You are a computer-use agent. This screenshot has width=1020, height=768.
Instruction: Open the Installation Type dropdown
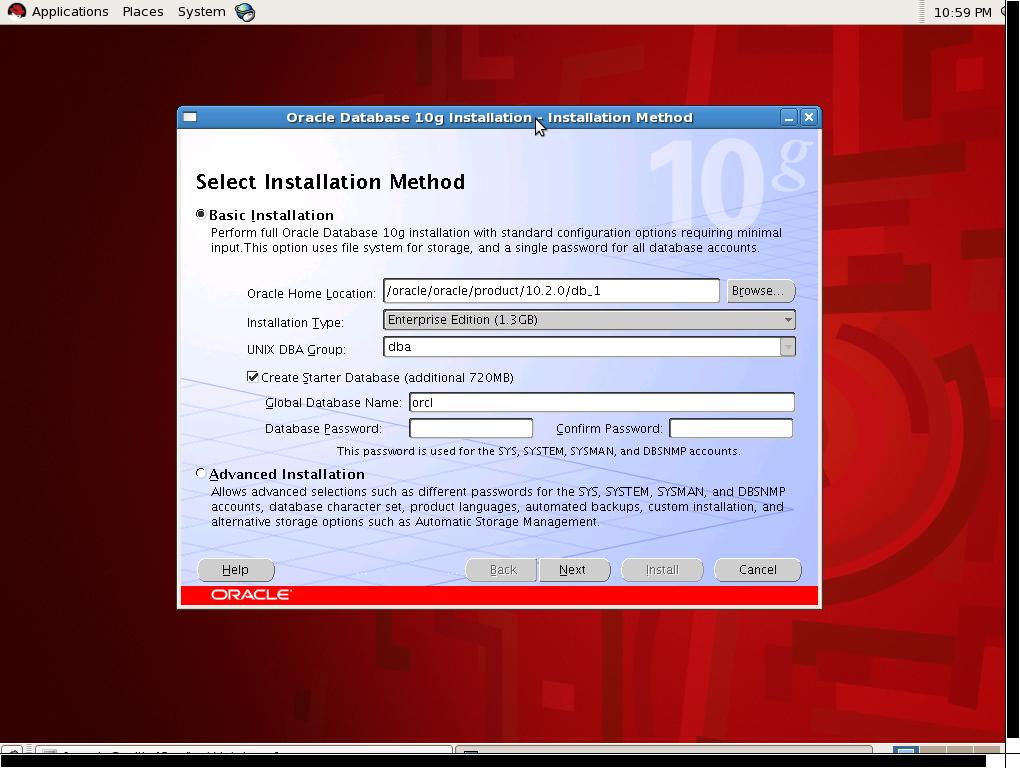coord(589,319)
